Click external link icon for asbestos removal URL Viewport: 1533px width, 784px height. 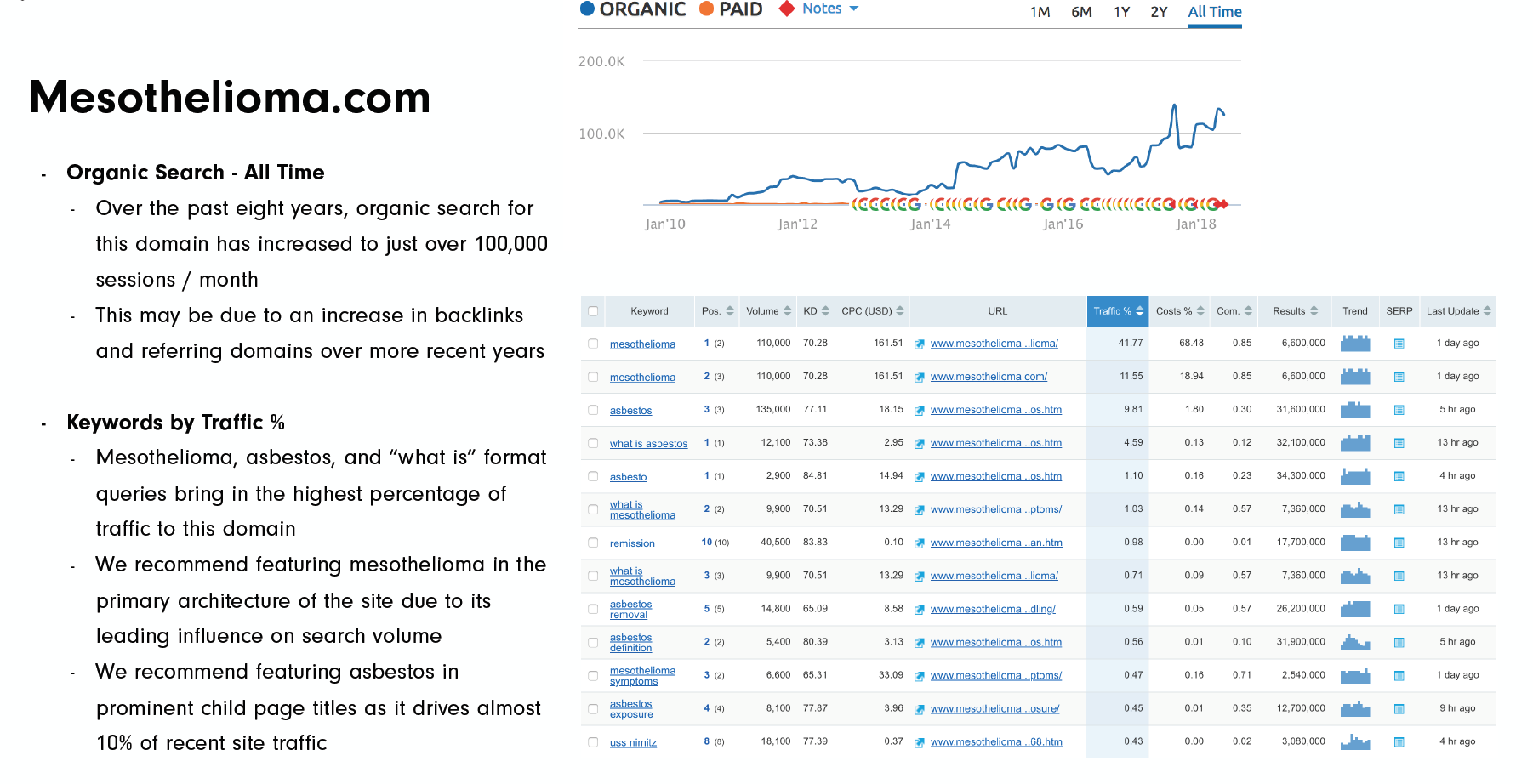920,610
